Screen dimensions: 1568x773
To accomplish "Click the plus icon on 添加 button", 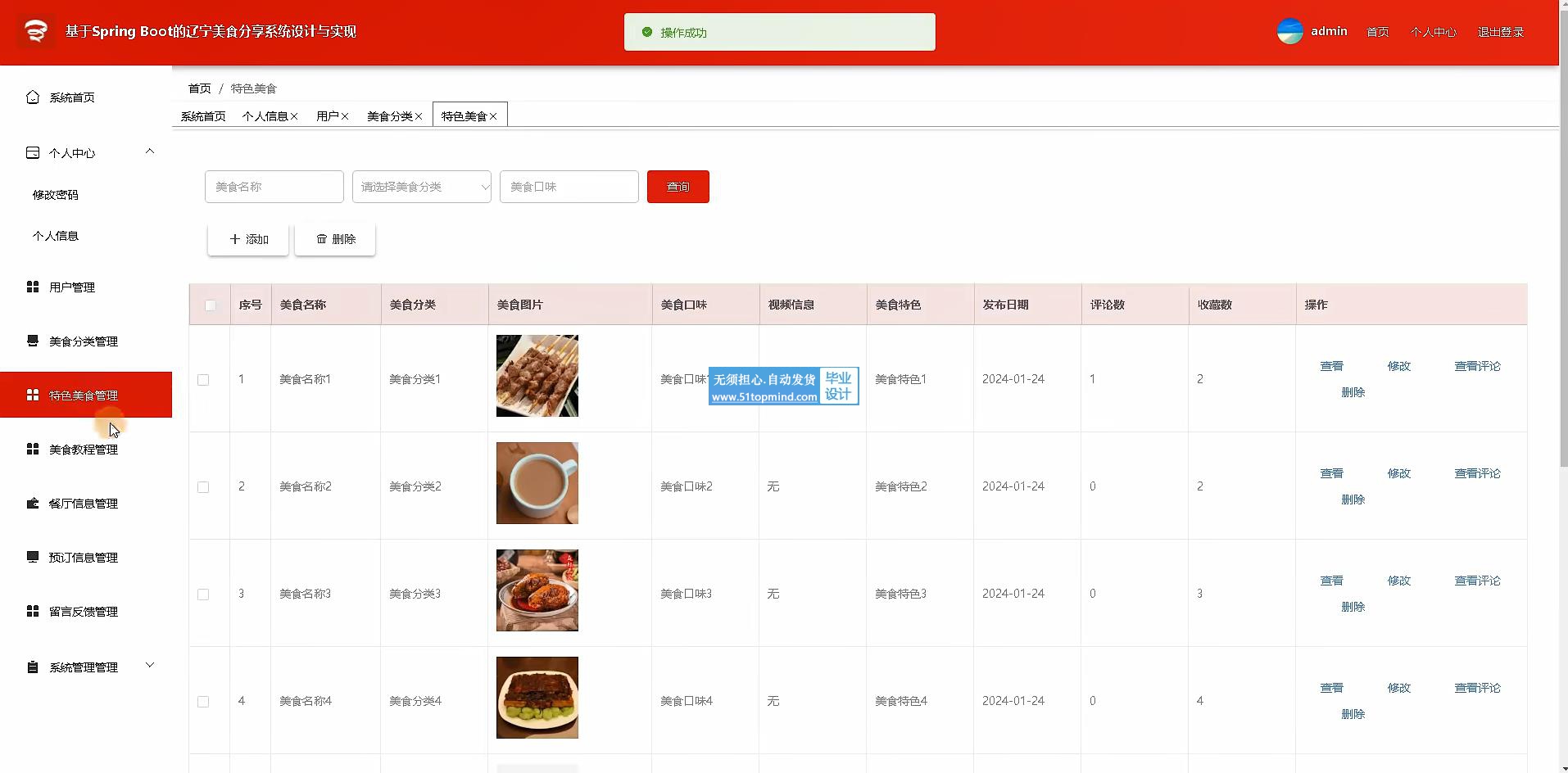I will pyautogui.click(x=235, y=239).
